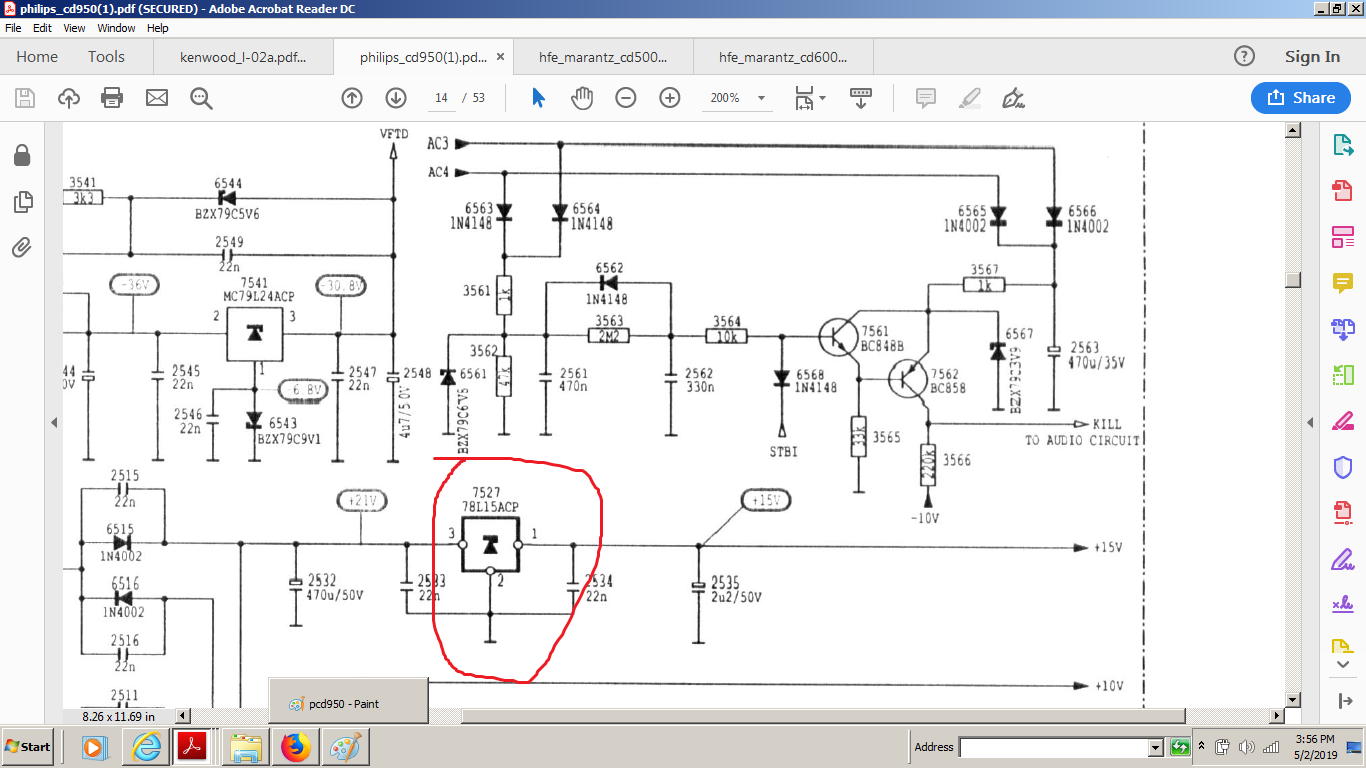1366x768 pixels.
Task: Zoom in with the plus icon
Action: point(670,98)
